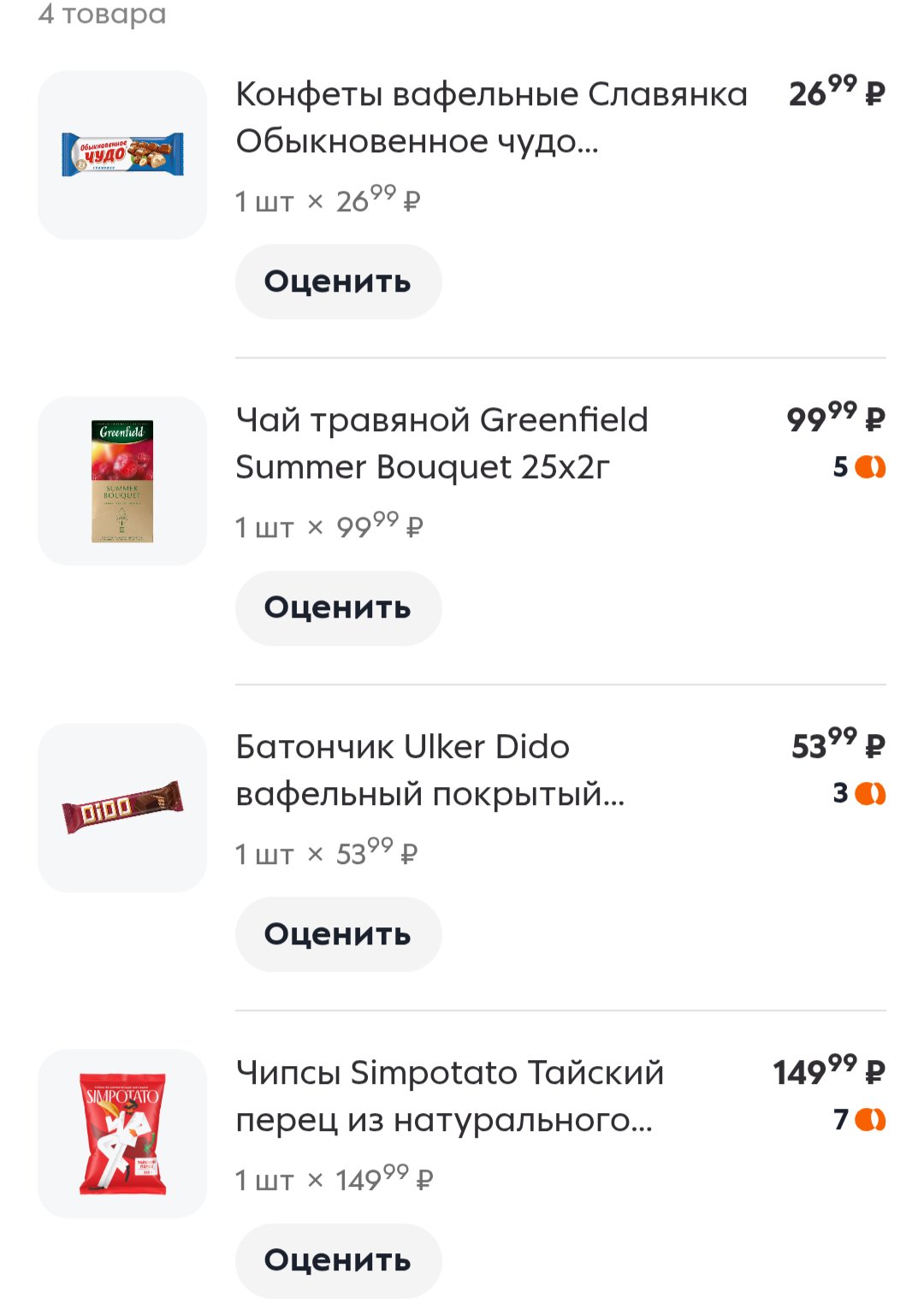Tap the 26.99 ₽ price of Славянка candy
924x1309 pixels.
(837, 92)
